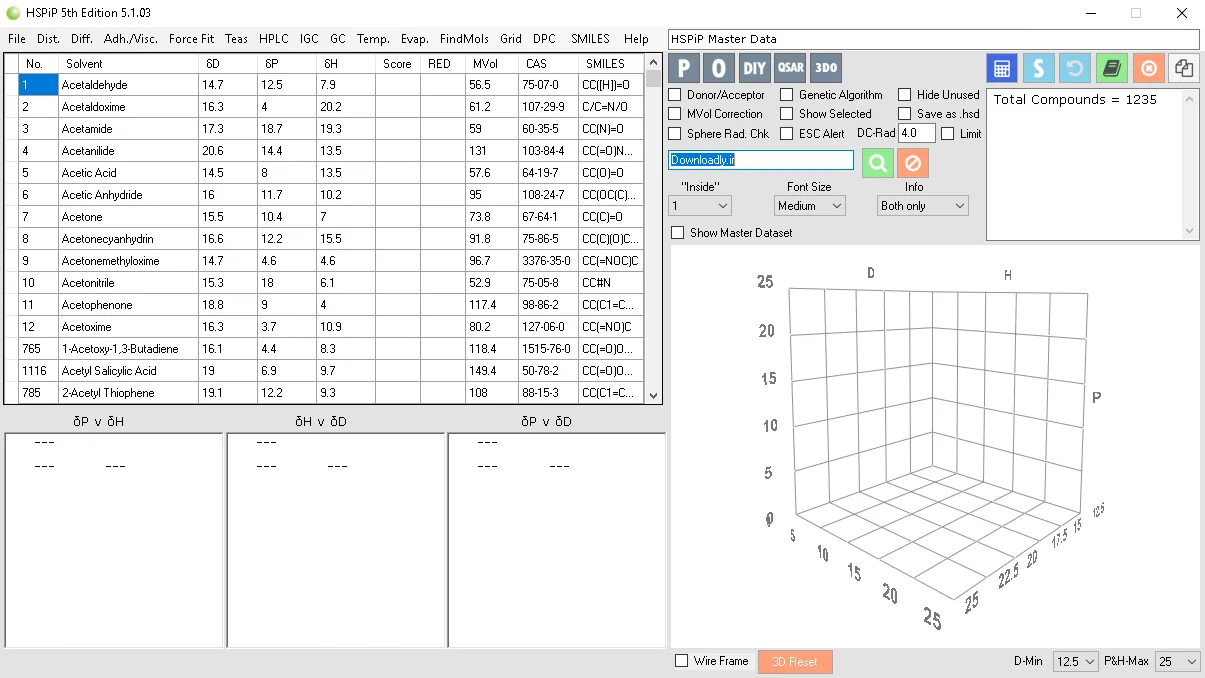Image resolution: width=1205 pixels, height=678 pixels.
Task: Open the Help menu
Action: [x=636, y=39]
